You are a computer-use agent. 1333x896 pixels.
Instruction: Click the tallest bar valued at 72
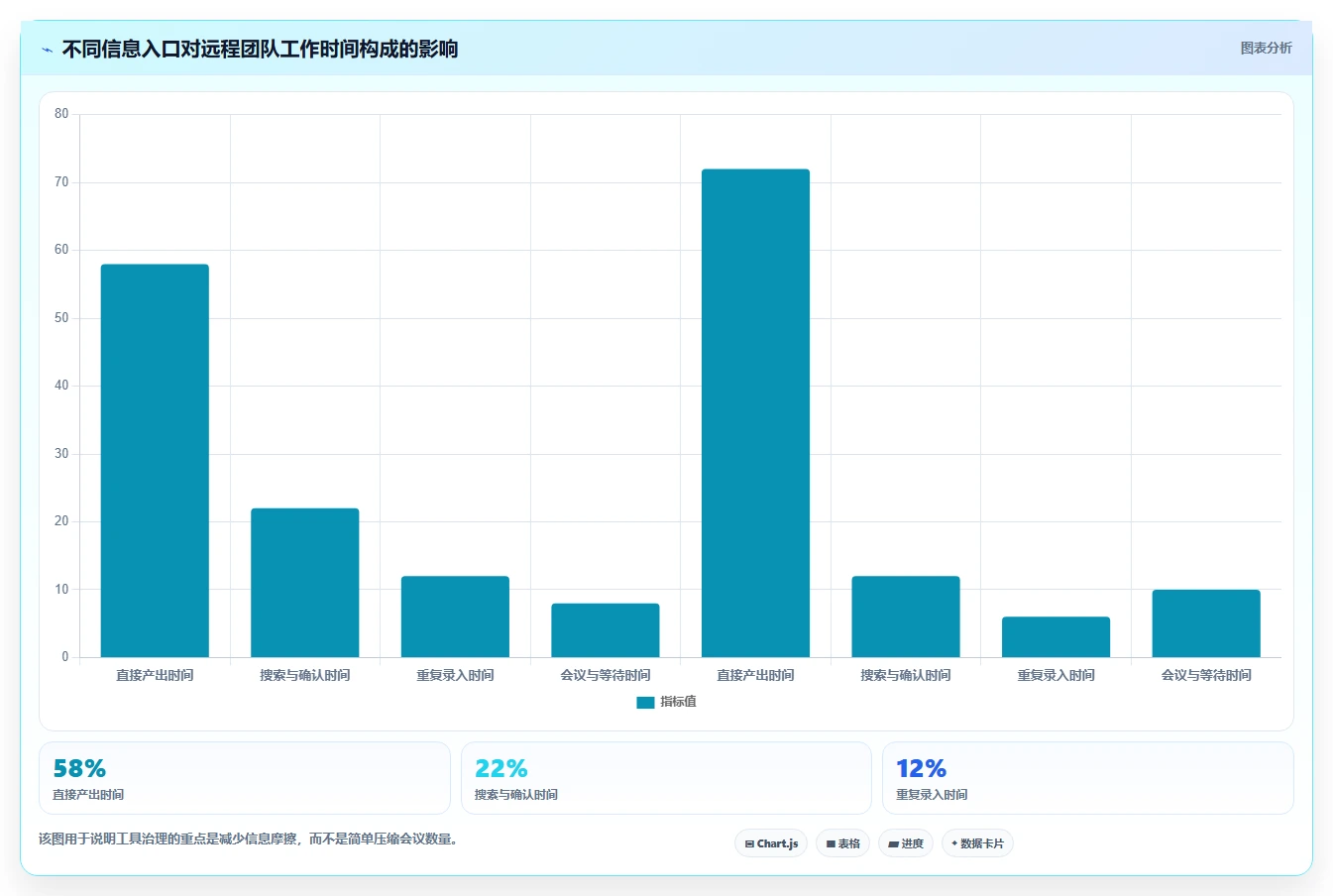(755, 413)
